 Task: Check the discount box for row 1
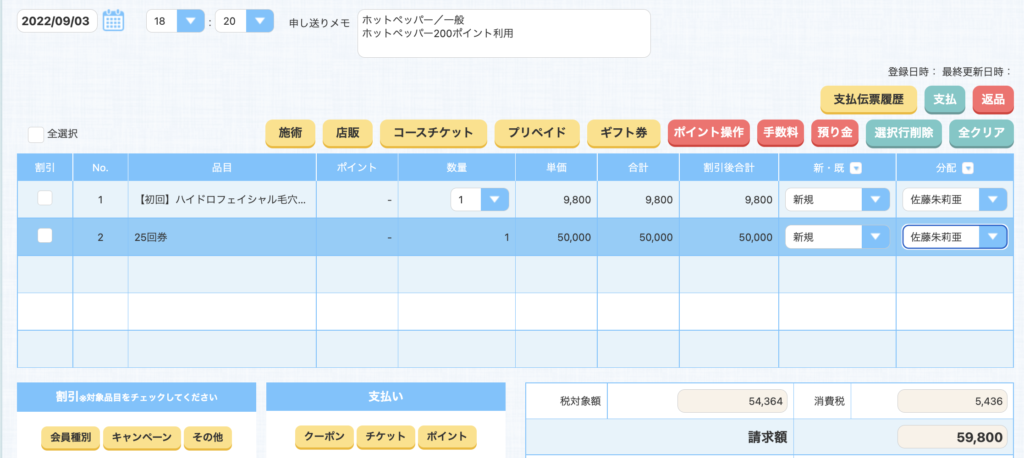click(x=45, y=199)
